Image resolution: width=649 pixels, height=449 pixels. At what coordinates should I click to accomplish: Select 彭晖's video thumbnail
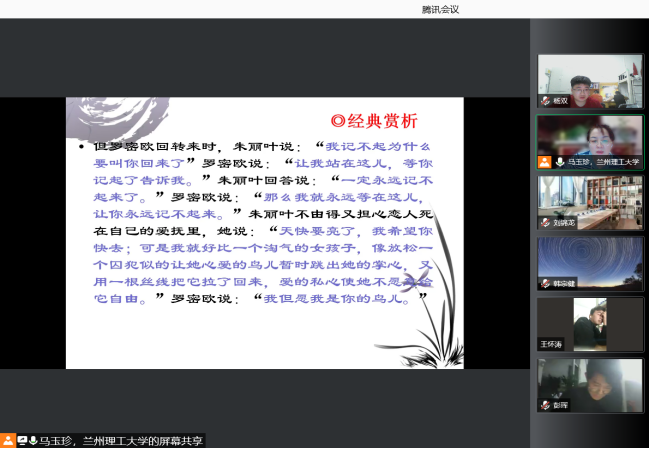tap(590, 385)
